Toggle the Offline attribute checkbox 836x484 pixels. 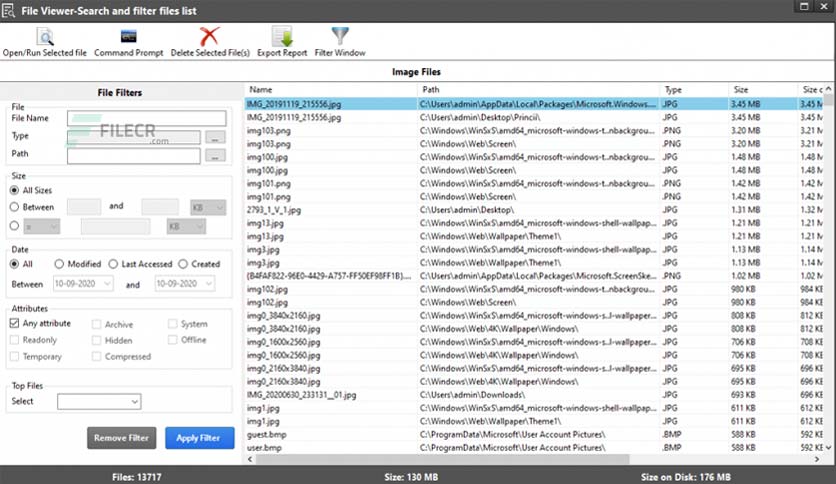[x=172, y=340]
